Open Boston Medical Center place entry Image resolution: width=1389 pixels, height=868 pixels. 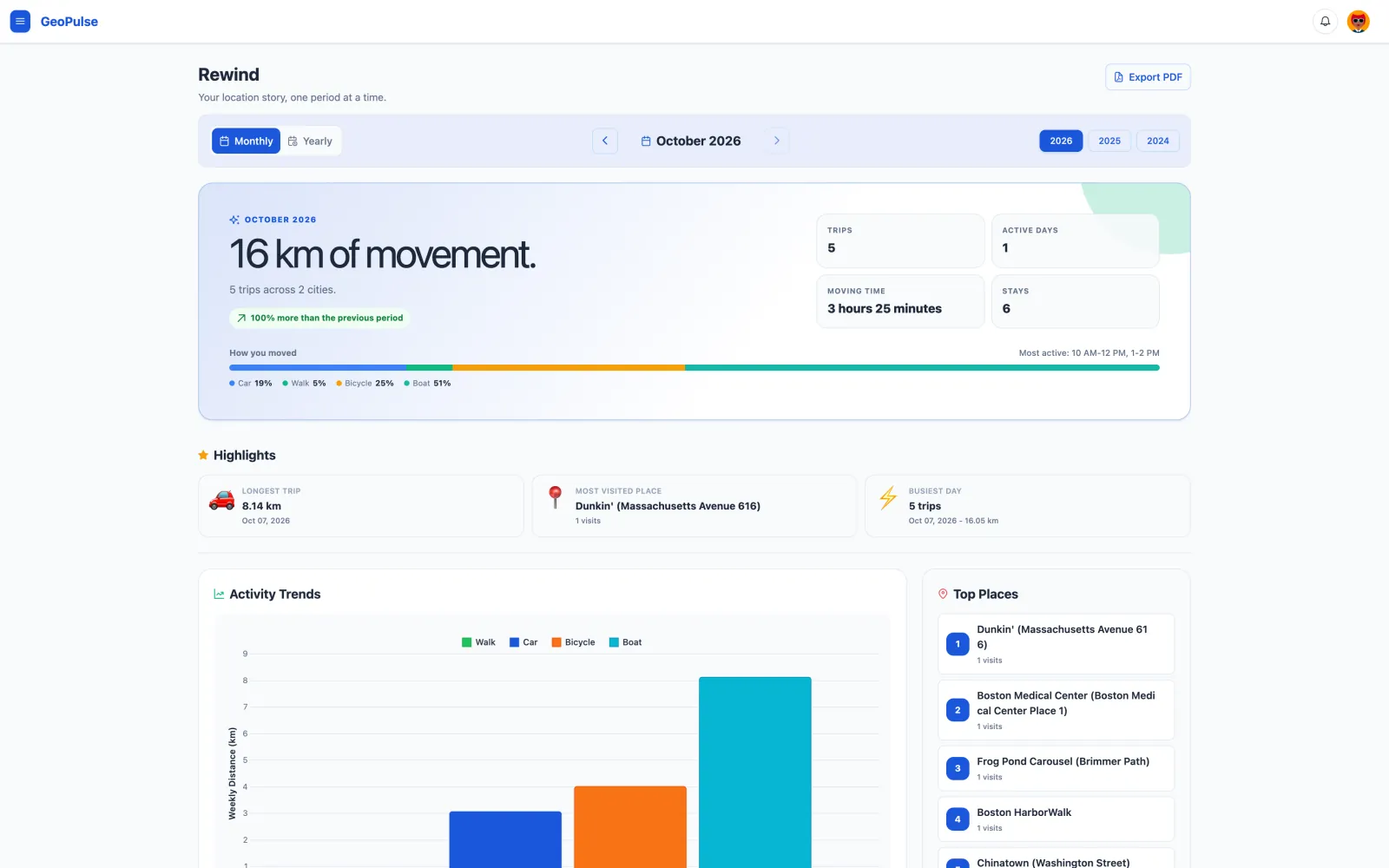(x=1056, y=710)
